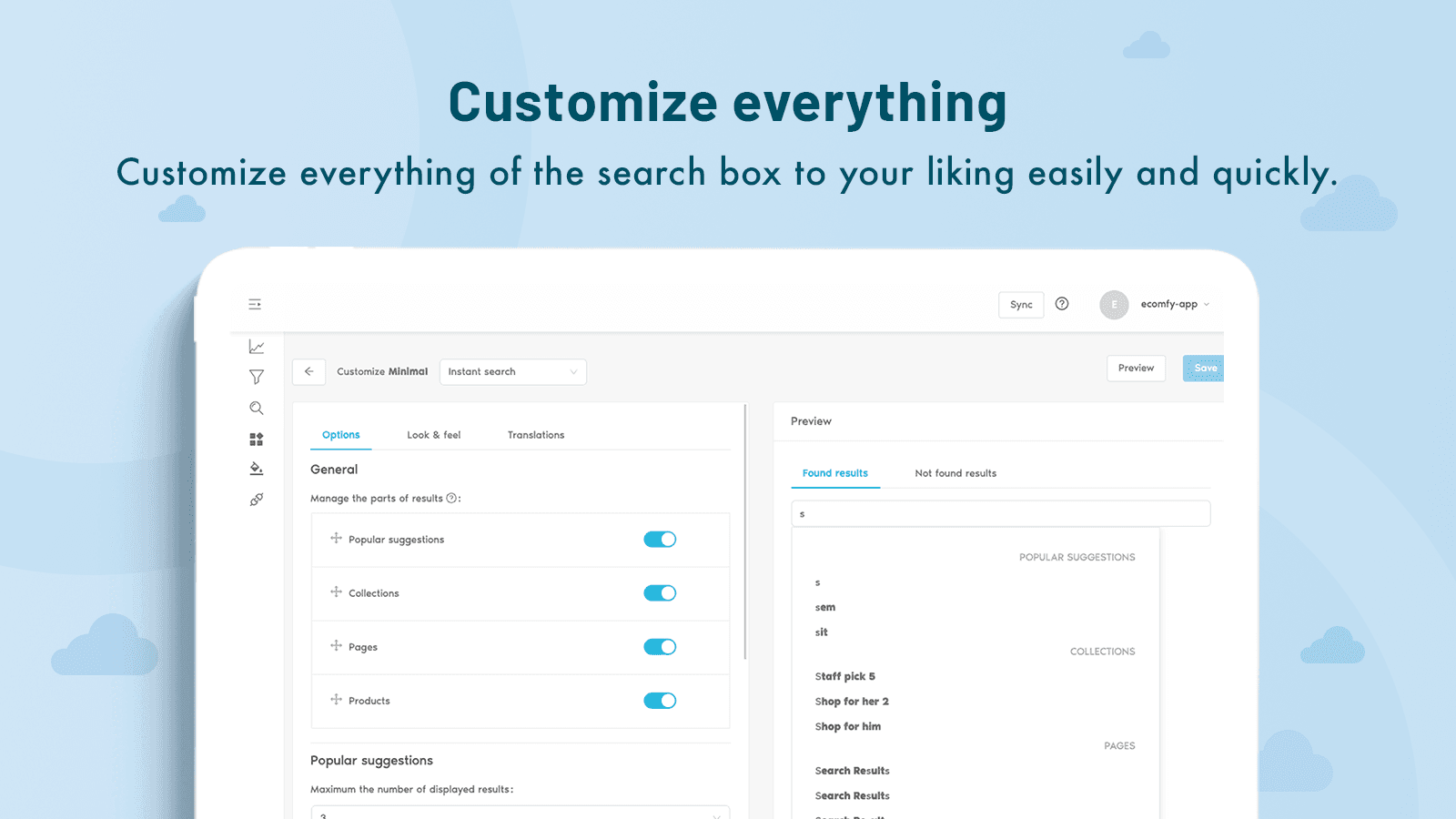This screenshot has height=819, width=1456.
Task: Click the Sync button
Action: click(x=1020, y=304)
